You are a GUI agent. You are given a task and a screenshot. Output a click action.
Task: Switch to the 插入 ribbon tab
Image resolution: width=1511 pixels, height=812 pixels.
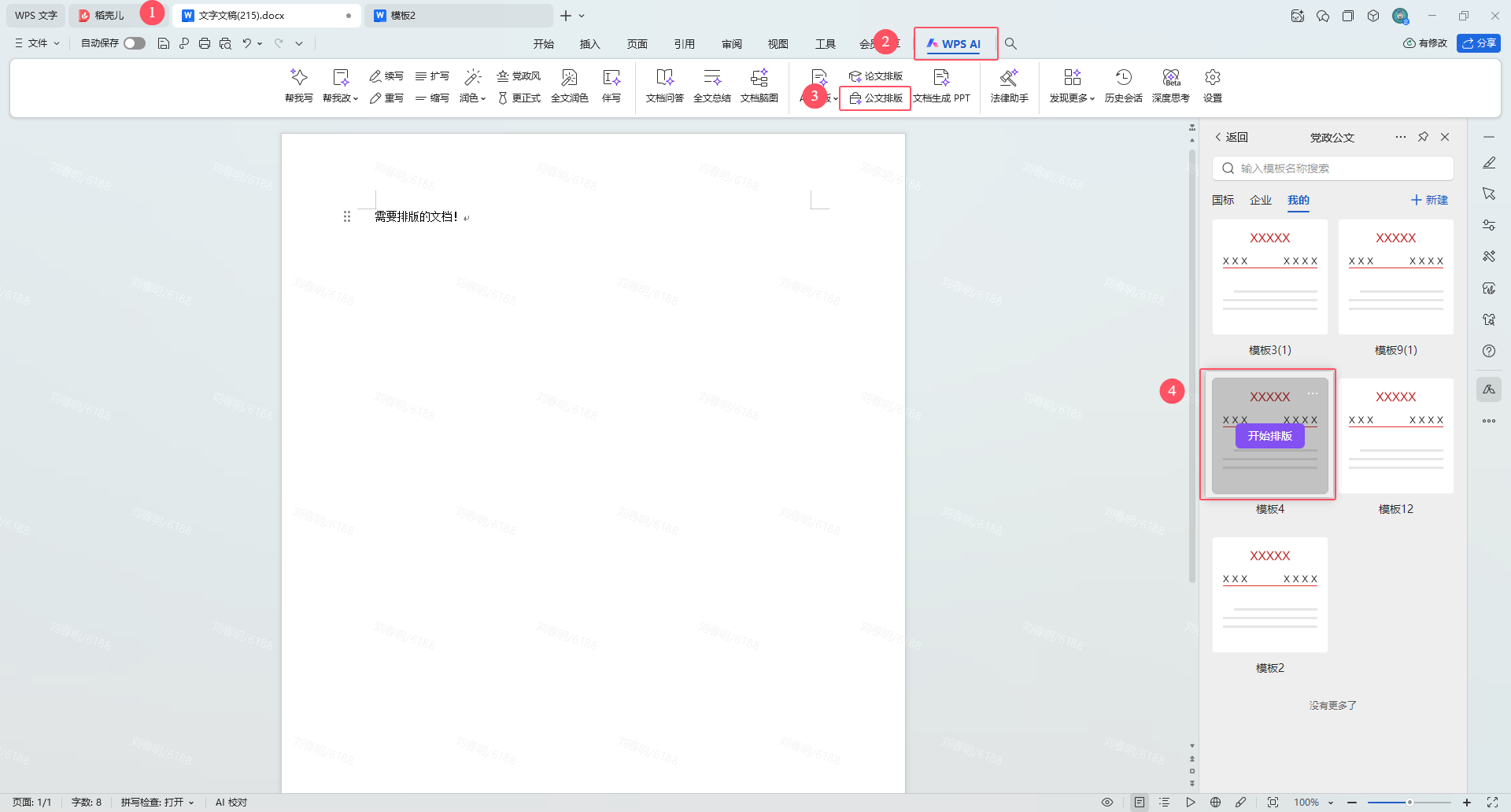(x=589, y=44)
